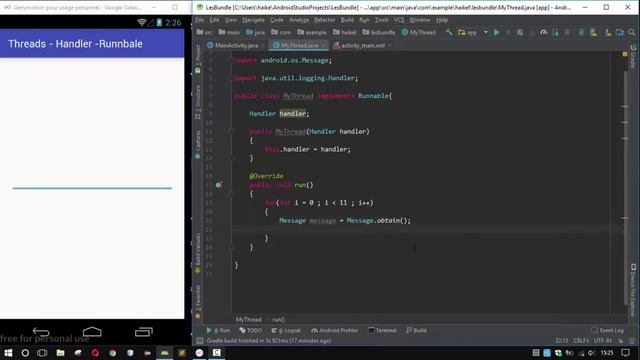Image resolution: width=640 pixels, height=360 pixels.
Task: Close the activity_main.xml tab
Action: coord(389,46)
